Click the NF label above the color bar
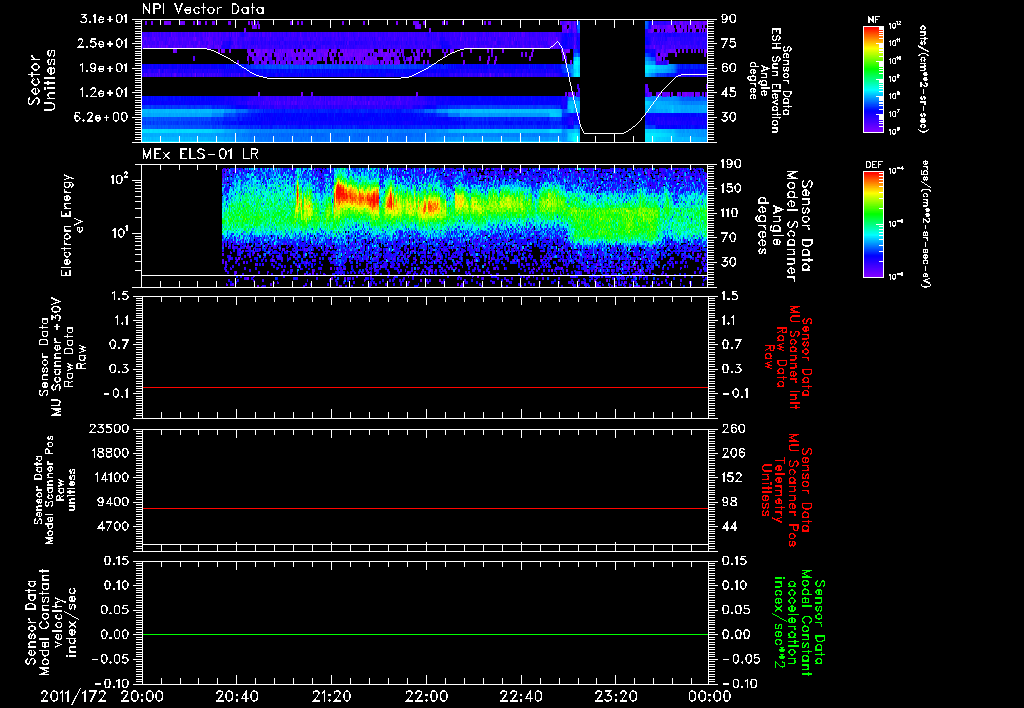Image resolution: width=1024 pixels, height=708 pixels. tap(873, 20)
